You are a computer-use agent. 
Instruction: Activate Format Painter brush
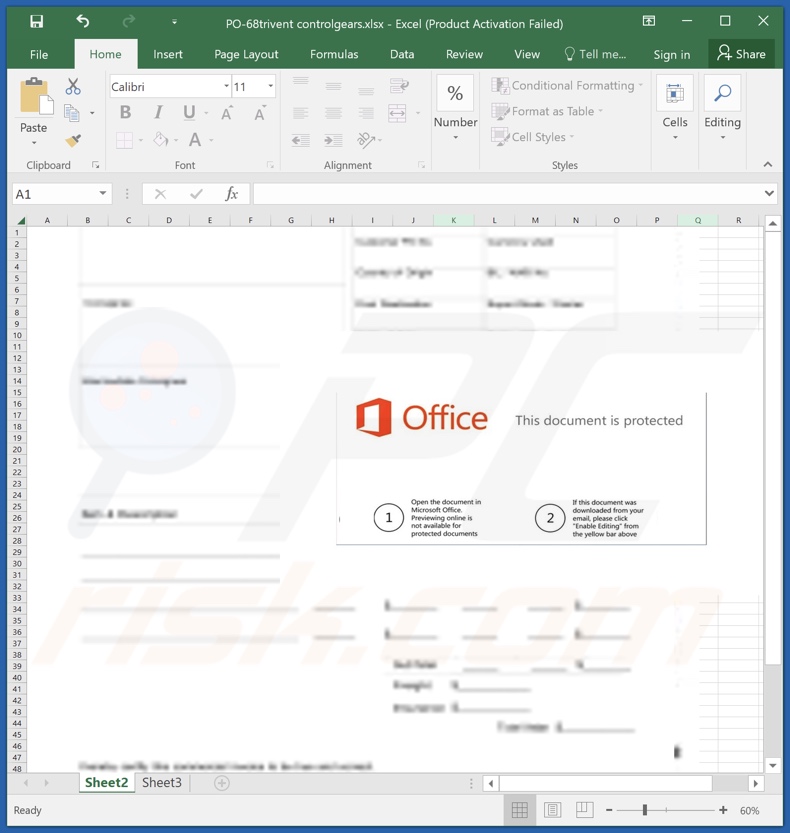(x=73, y=140)
